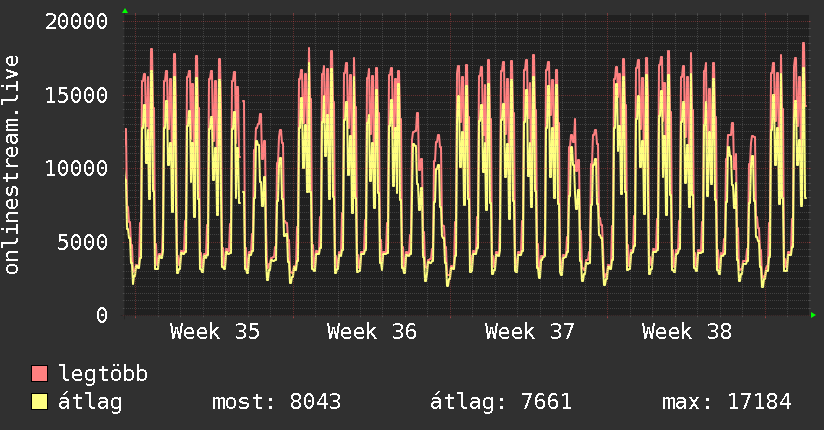
Task: Click the 15000 y-axis value
Action: 77,96
